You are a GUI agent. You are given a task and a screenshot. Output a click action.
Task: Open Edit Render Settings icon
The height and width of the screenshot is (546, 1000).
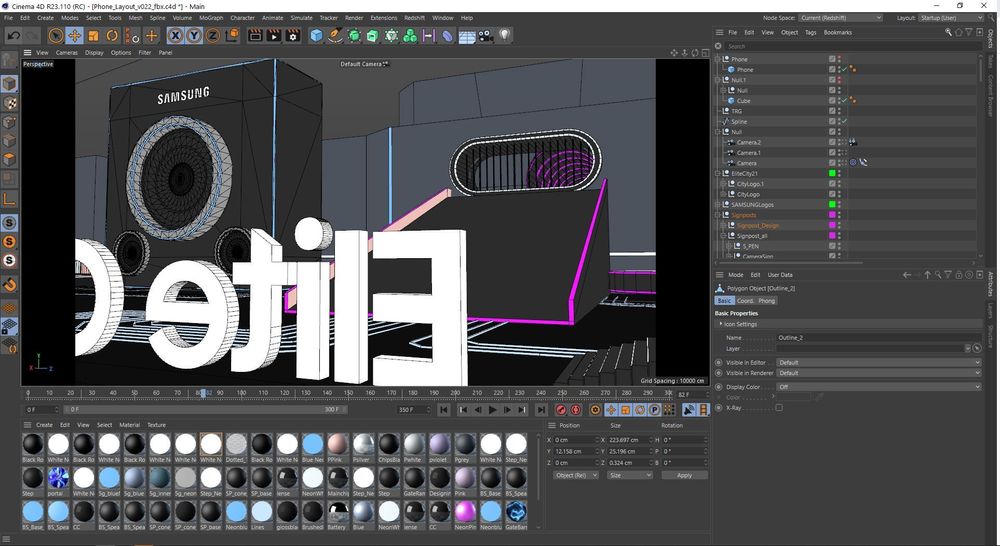coord(294,35)
